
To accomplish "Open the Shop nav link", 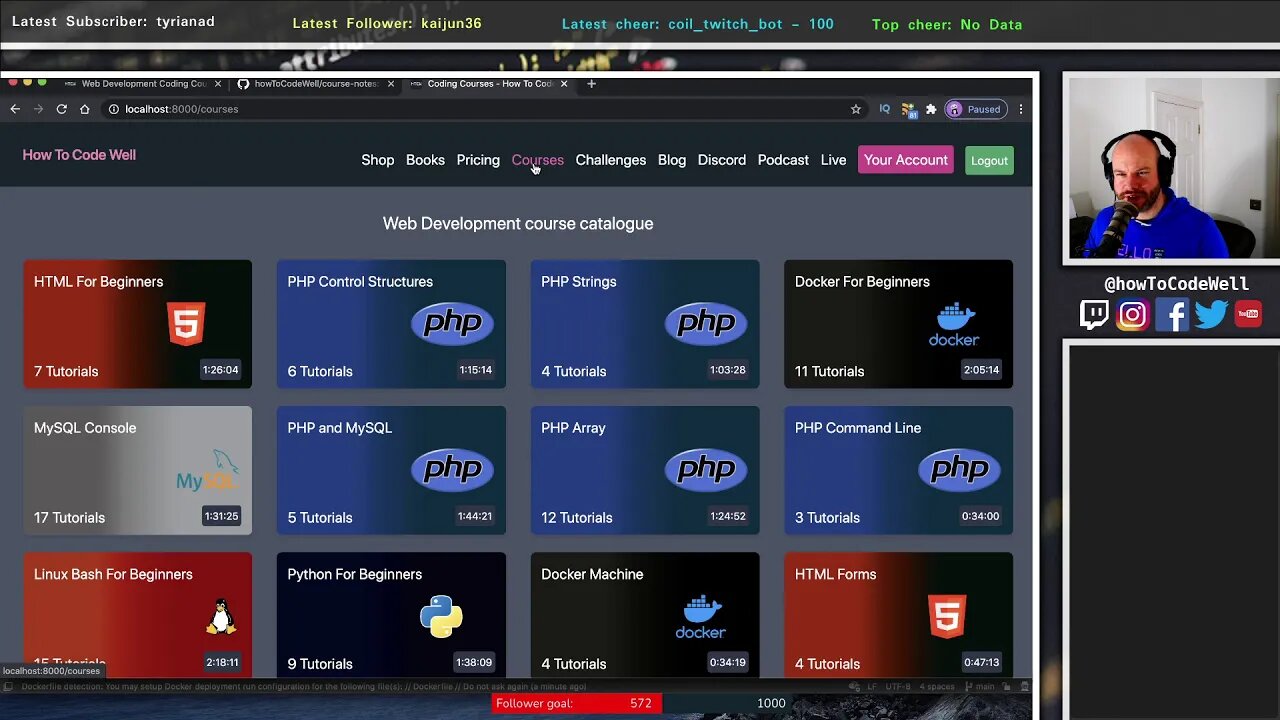I will point(378,160).
